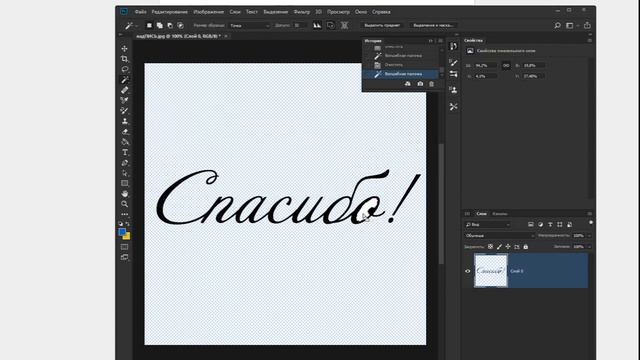Select the Crop tool
The height and width of the screenshot is (360, 640).
tap(124, 59)
